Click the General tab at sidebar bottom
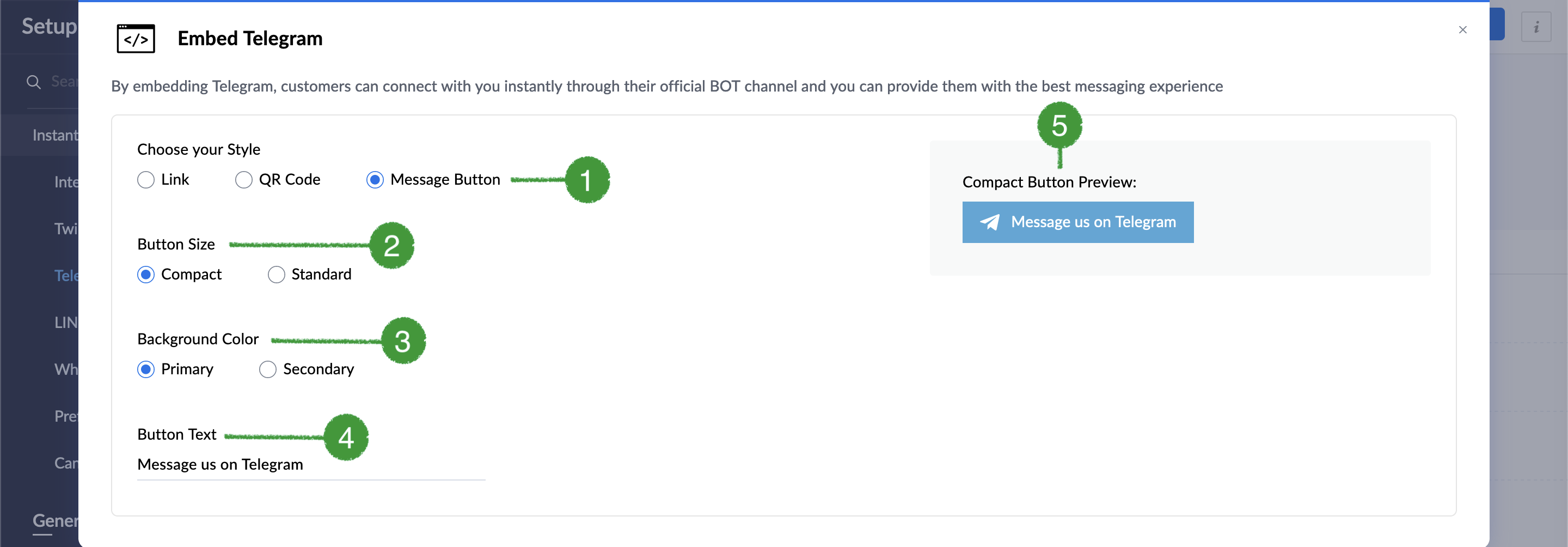 tap(55, 521)
